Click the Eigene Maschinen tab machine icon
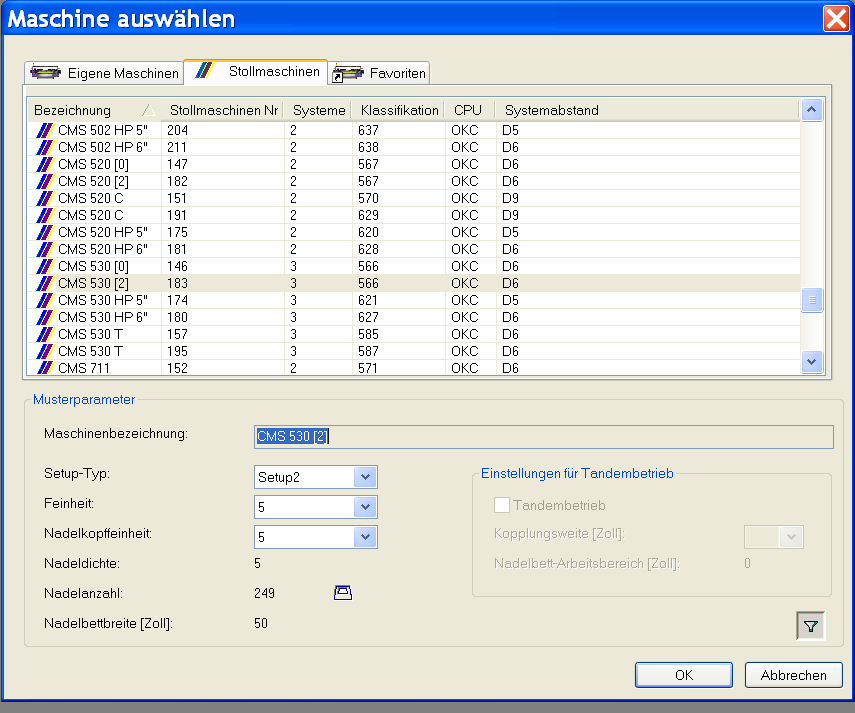Viewport: 855px width, 713px height. click(46, 73)
